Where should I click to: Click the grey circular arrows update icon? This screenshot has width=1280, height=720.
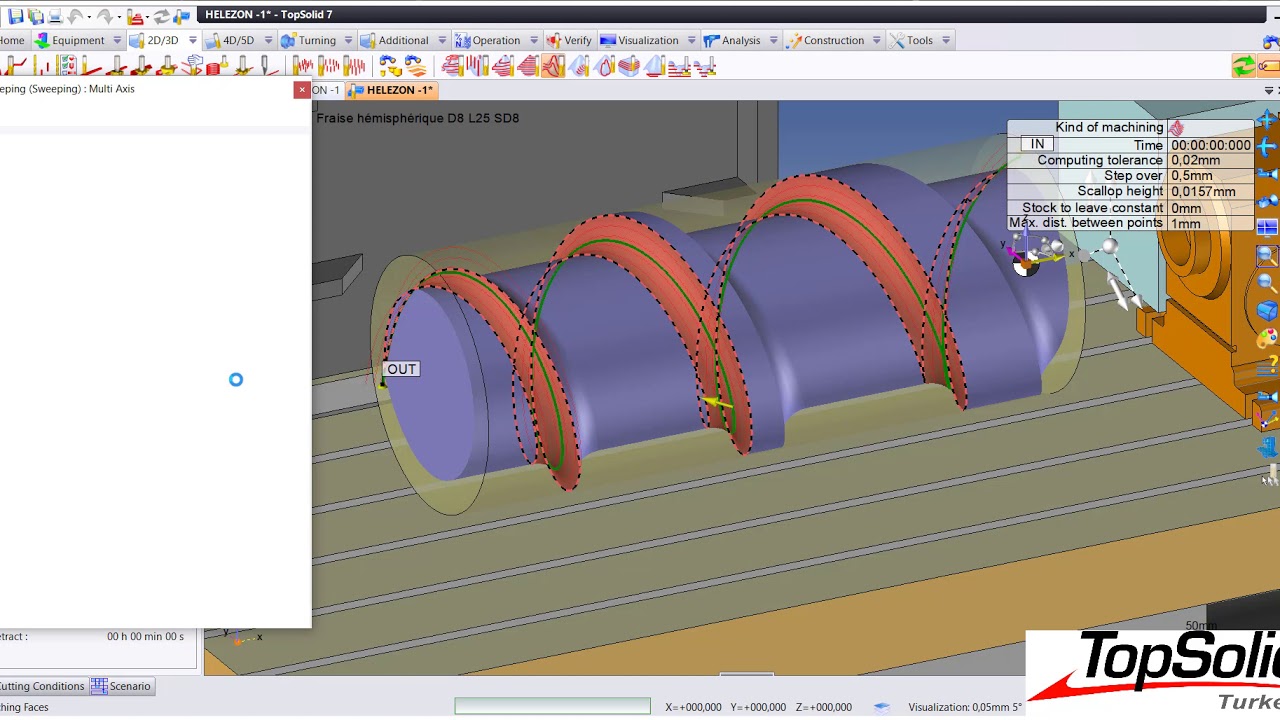pos(161,15)
